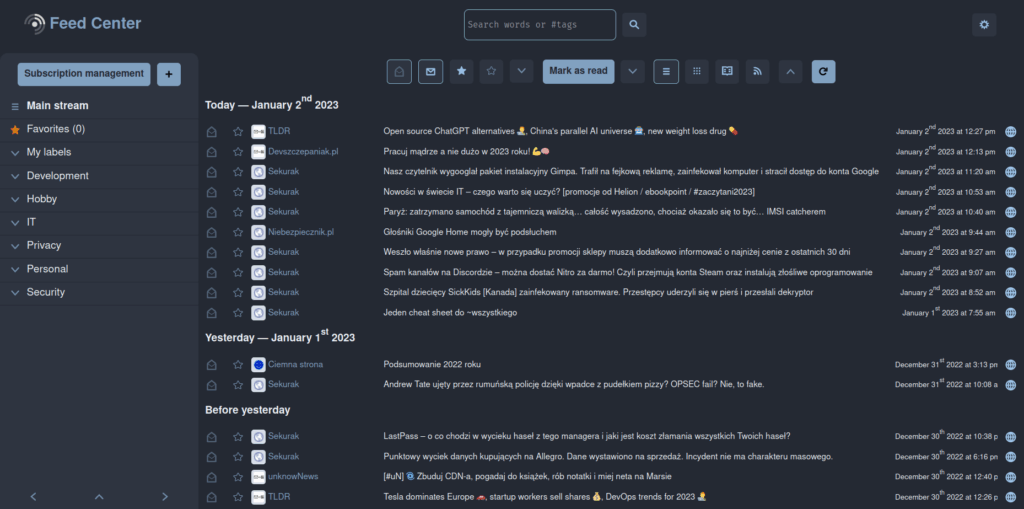This screenshot has width=1024, height=509.
Task: Open article Jeden cheat sheet do ~wszystkiego
Action: click(x=450, y=313)
